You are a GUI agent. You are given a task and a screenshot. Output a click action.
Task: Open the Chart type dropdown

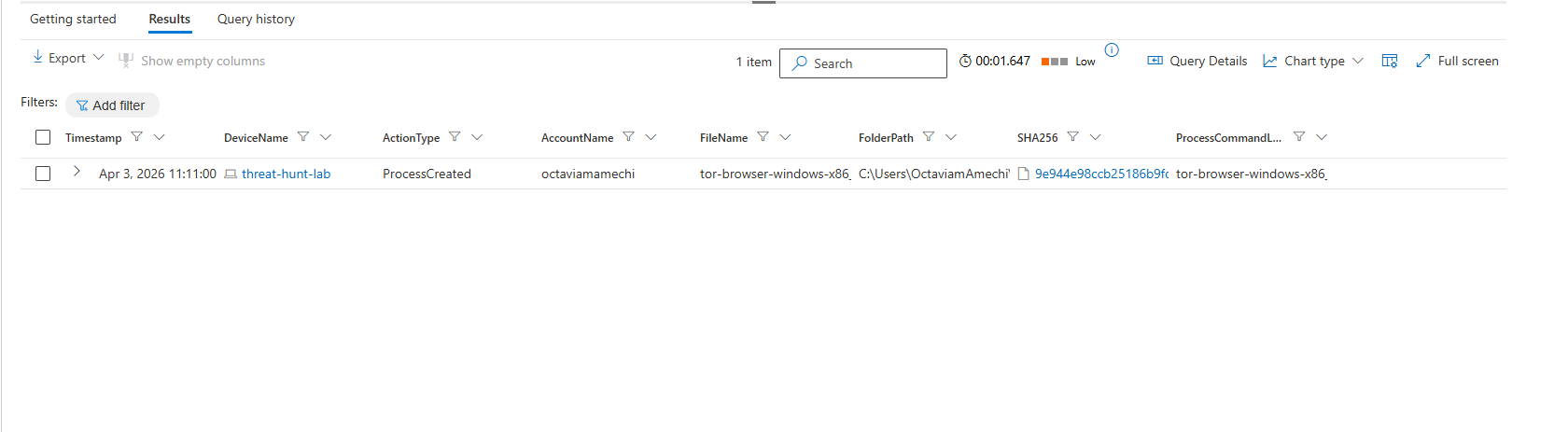(x=1313, y=61)
